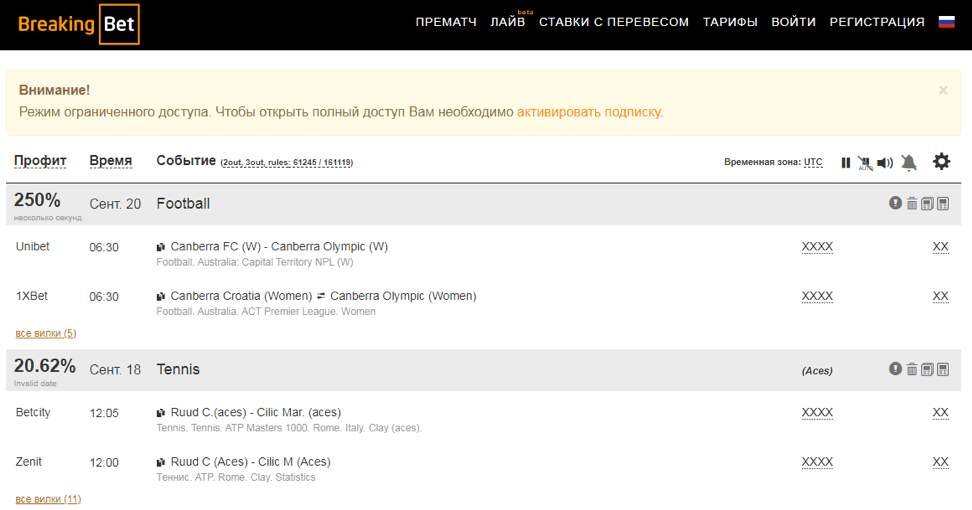Image resolution: width=972 pixels, height=510 pixels.
Task: Open the single calculator in Football row
Action: 943,203
